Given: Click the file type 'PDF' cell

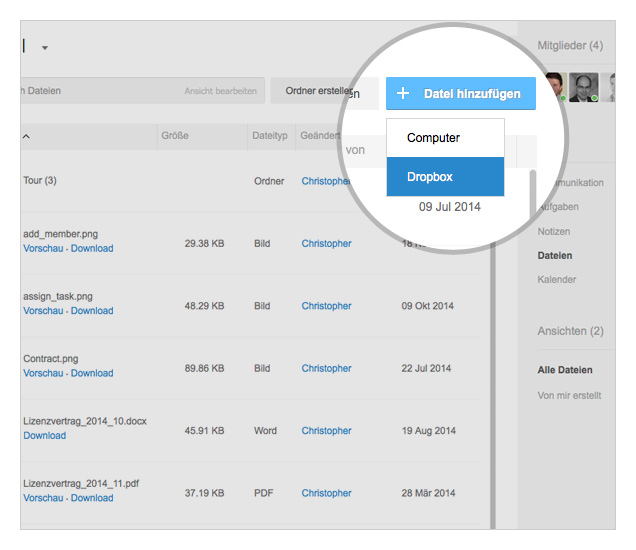Looking at the screenshot, I should click(x=263, y=493).
